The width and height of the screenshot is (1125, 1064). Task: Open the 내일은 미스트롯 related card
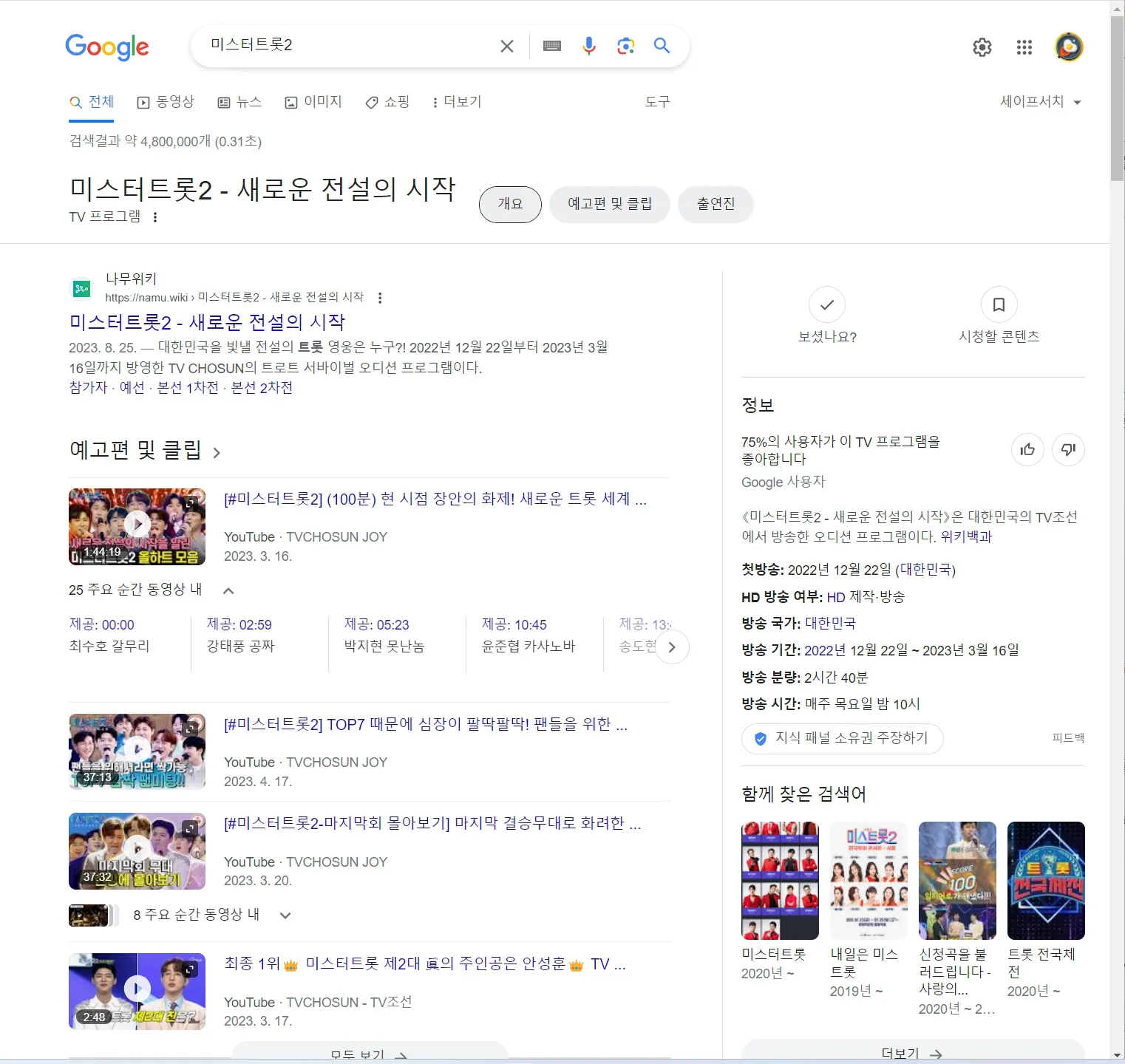(x=869, y=910)
